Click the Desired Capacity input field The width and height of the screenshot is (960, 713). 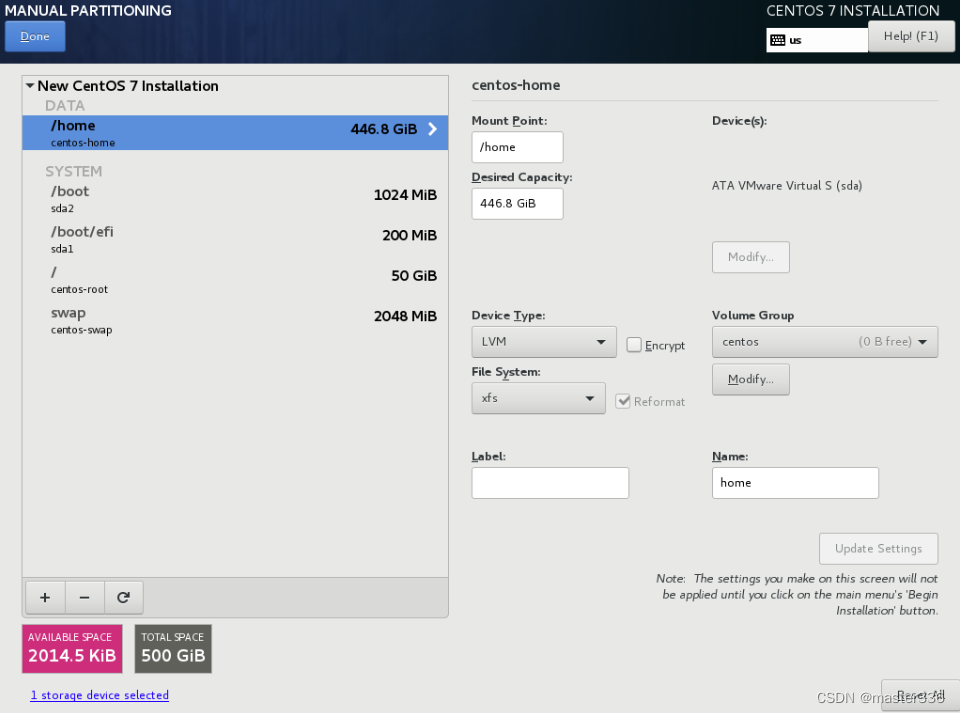point(517,204)
